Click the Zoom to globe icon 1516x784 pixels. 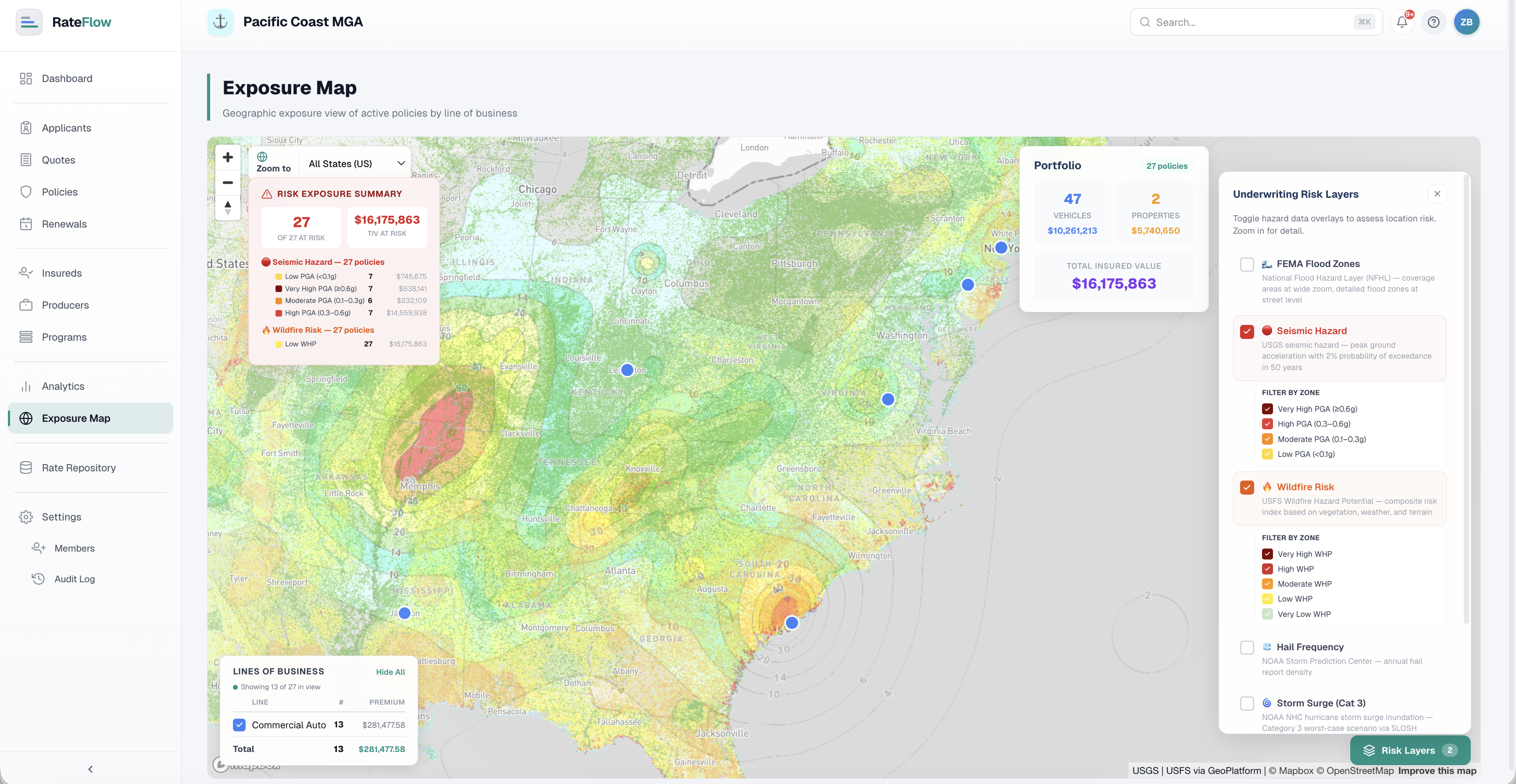[x=262, y=157]
